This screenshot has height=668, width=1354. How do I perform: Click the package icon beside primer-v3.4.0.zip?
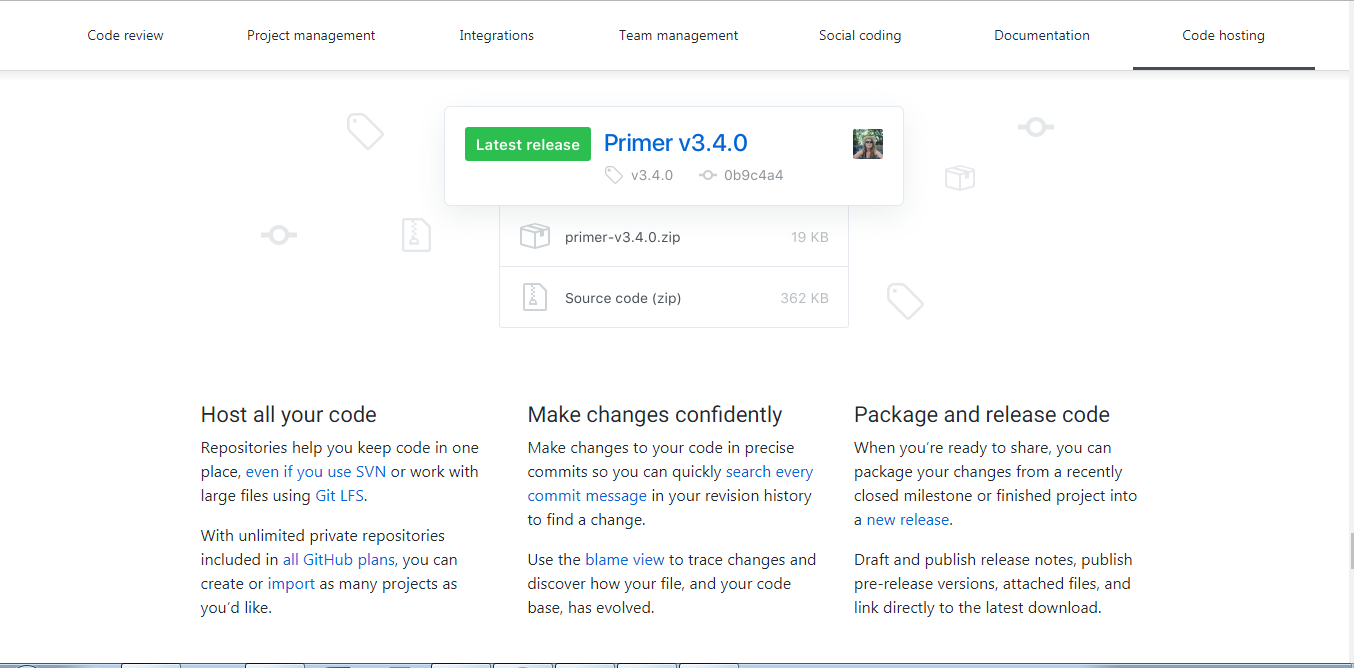[x=535, y=237]
